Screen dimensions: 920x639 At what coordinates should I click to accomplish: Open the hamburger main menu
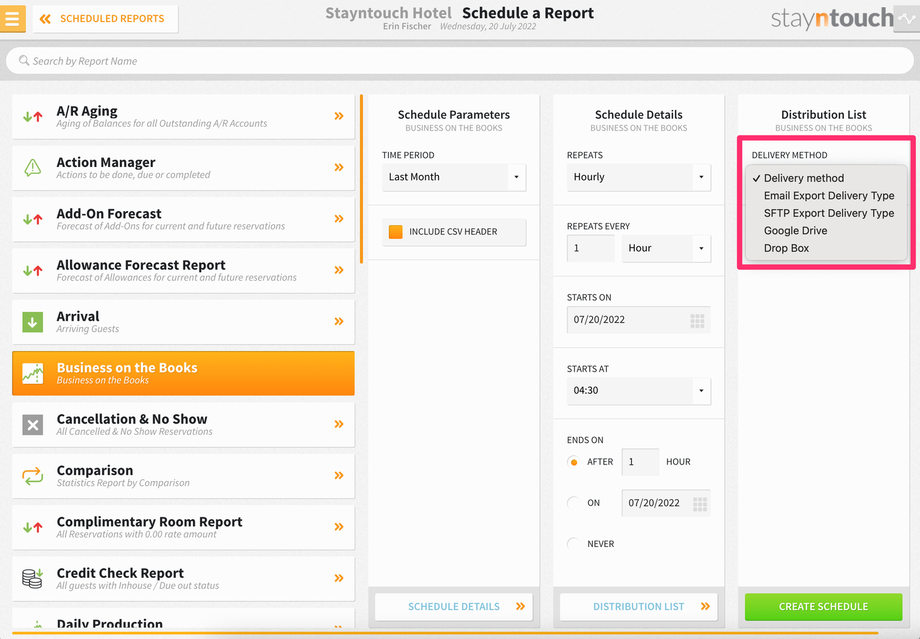12,18
